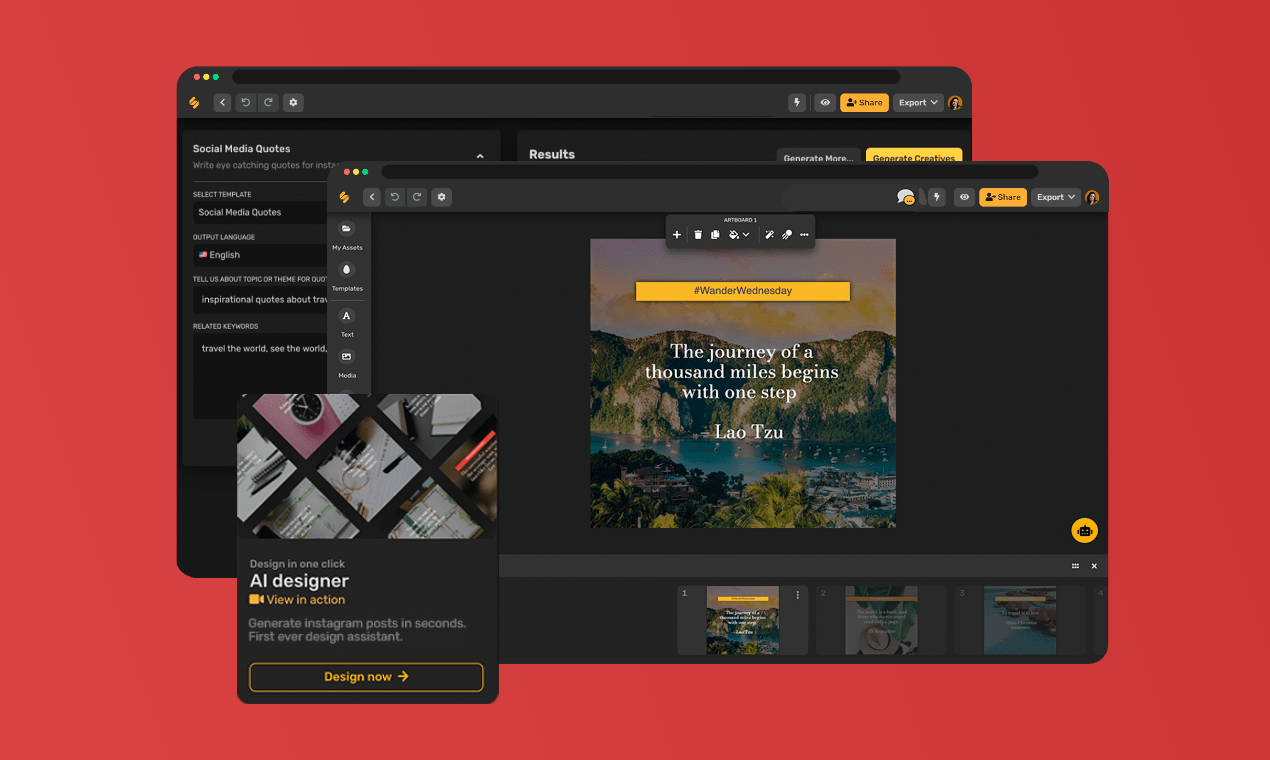1270x760 pixels.
Task: Click the Design now button
Action: point(366,677)
